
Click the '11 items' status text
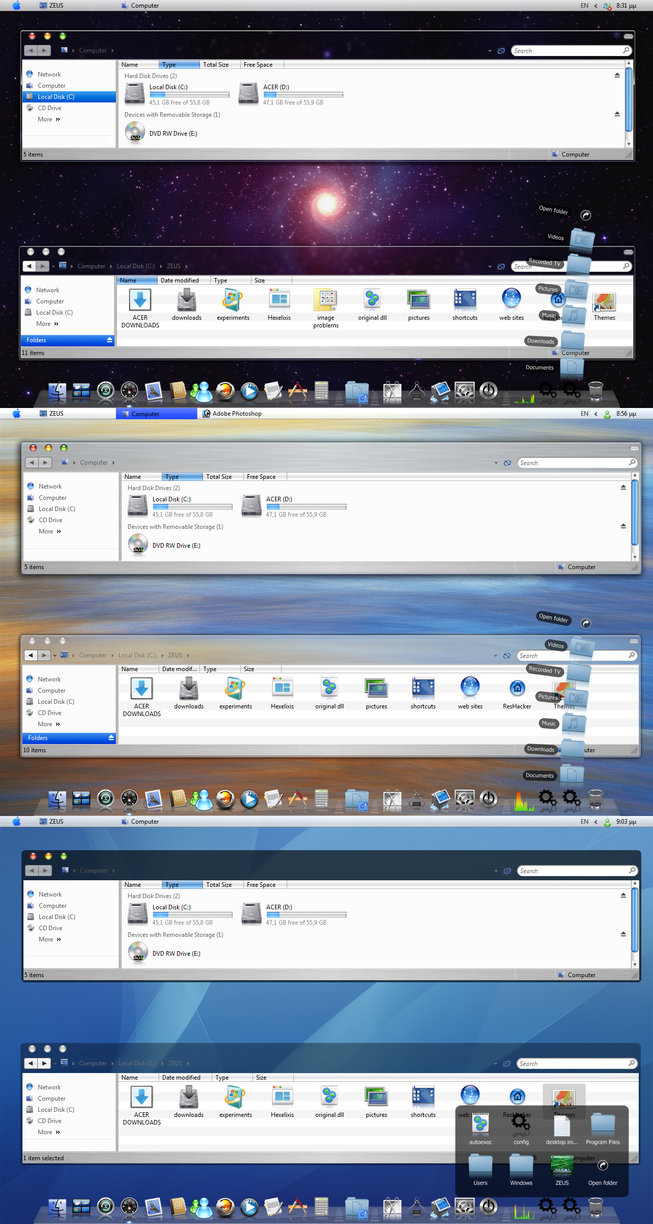click(x=34, y=353)
